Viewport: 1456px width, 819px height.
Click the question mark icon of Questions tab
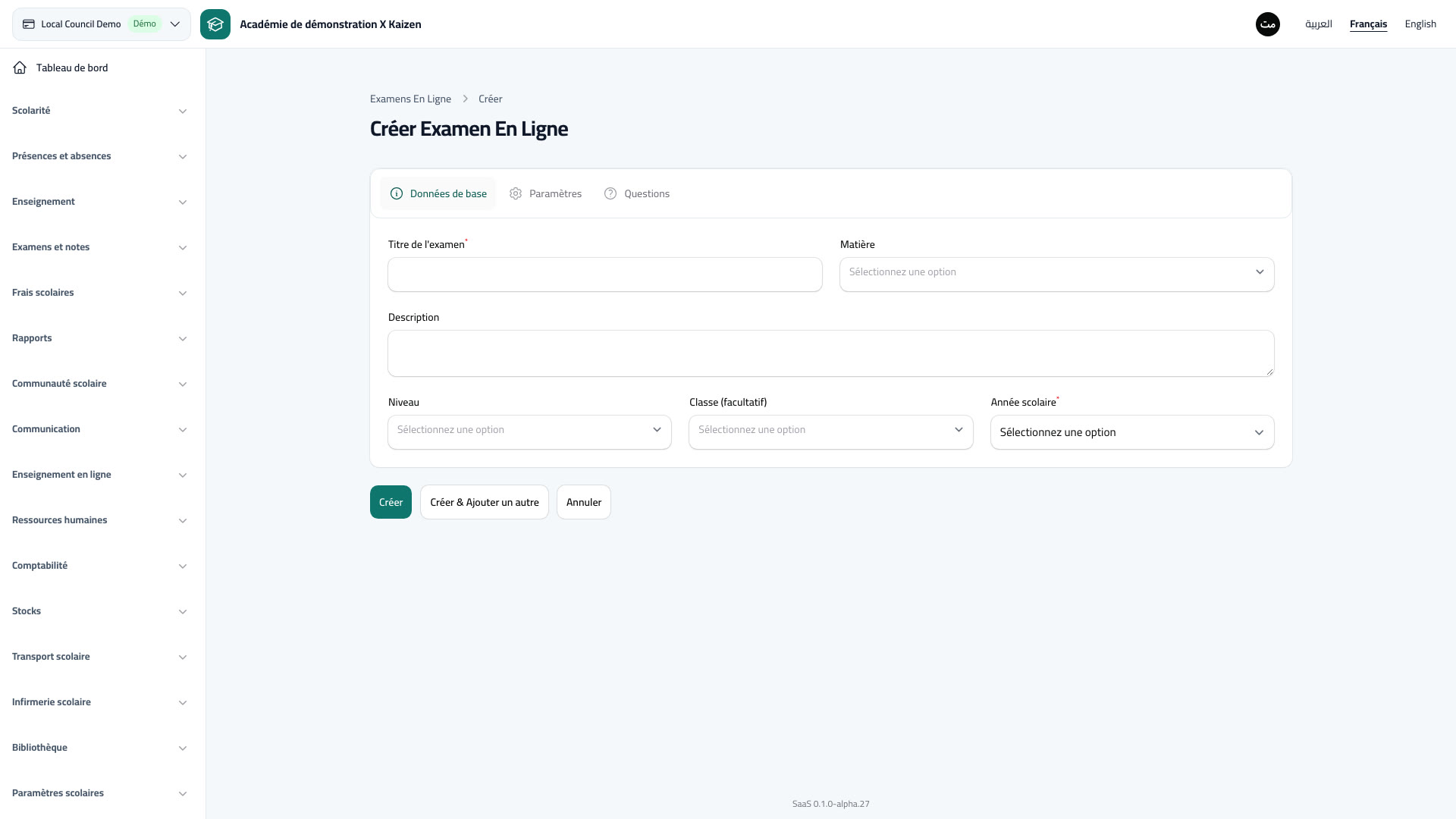pos(610,193)
